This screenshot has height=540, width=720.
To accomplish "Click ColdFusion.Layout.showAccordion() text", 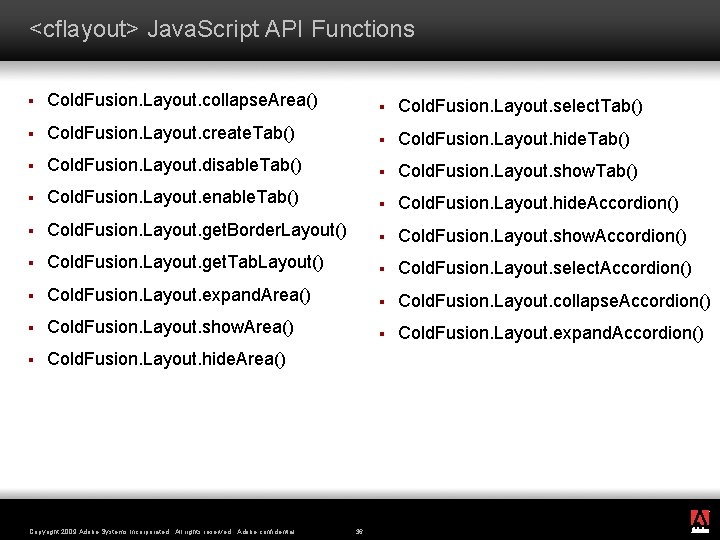I will click(x=542, y=236).
